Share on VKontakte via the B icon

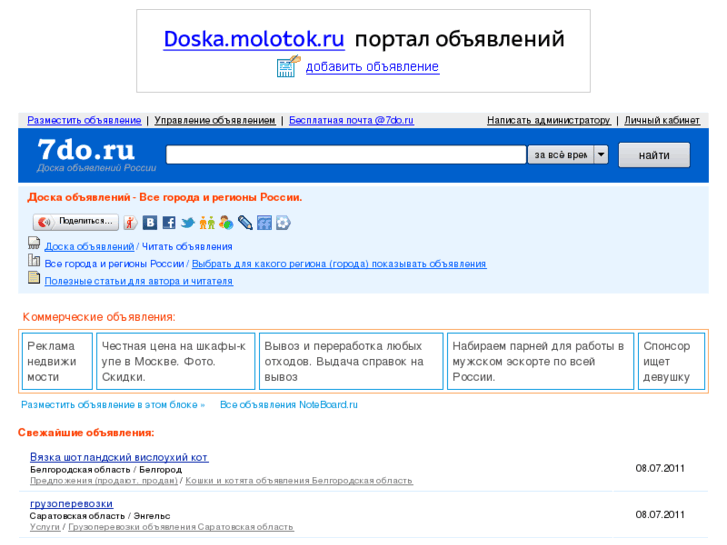[150, 223]
